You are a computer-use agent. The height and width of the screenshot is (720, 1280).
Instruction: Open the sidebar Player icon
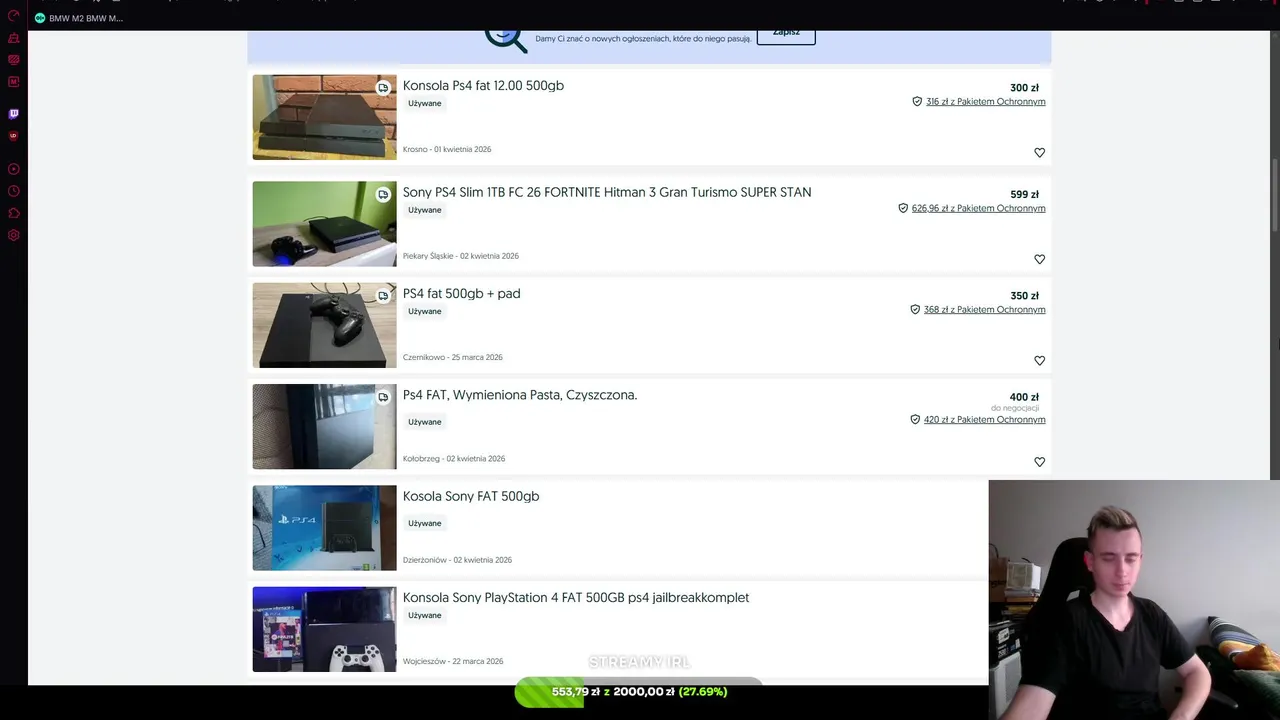14,169
